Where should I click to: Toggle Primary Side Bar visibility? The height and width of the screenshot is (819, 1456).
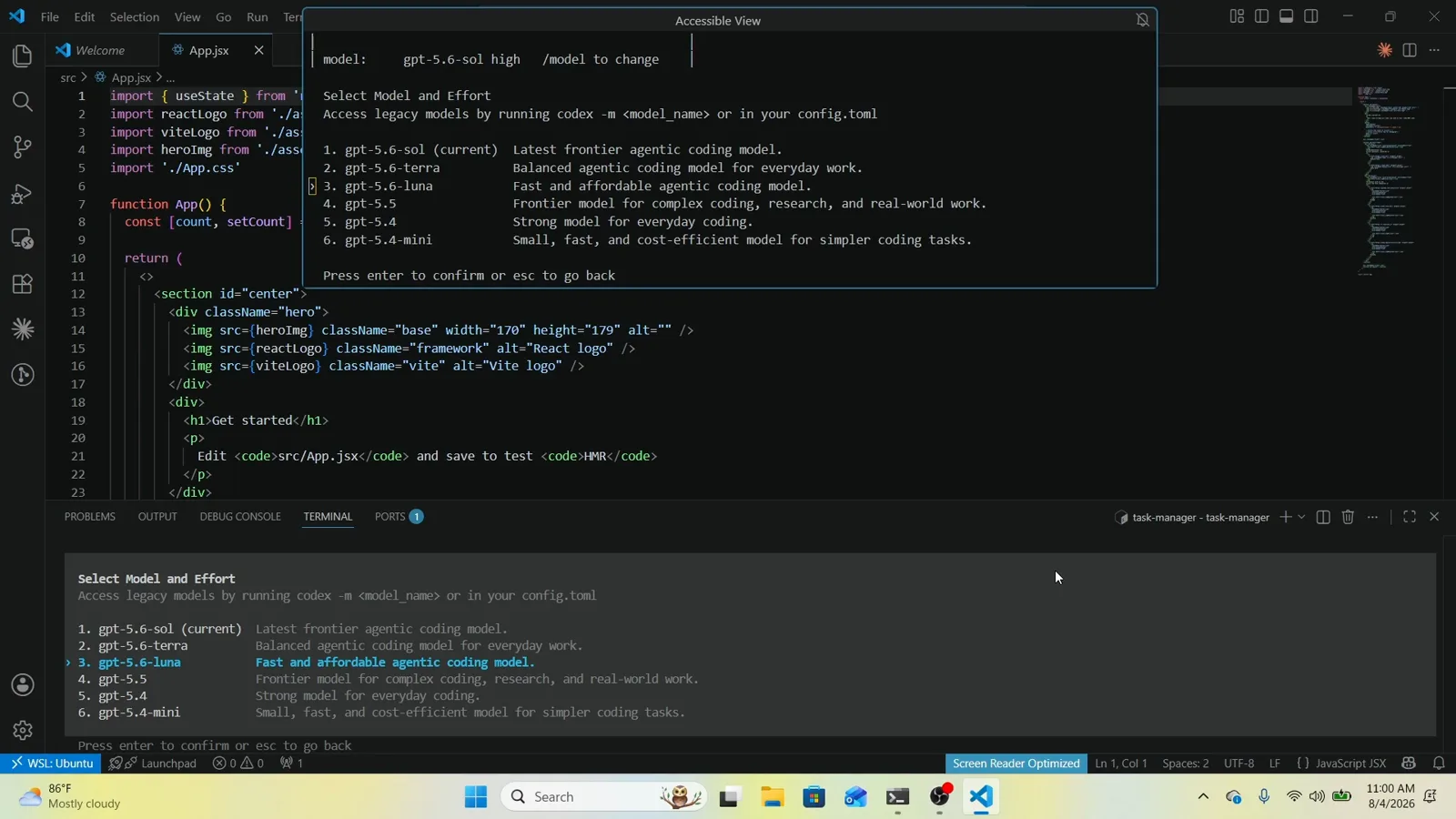tap(1262, 16)
